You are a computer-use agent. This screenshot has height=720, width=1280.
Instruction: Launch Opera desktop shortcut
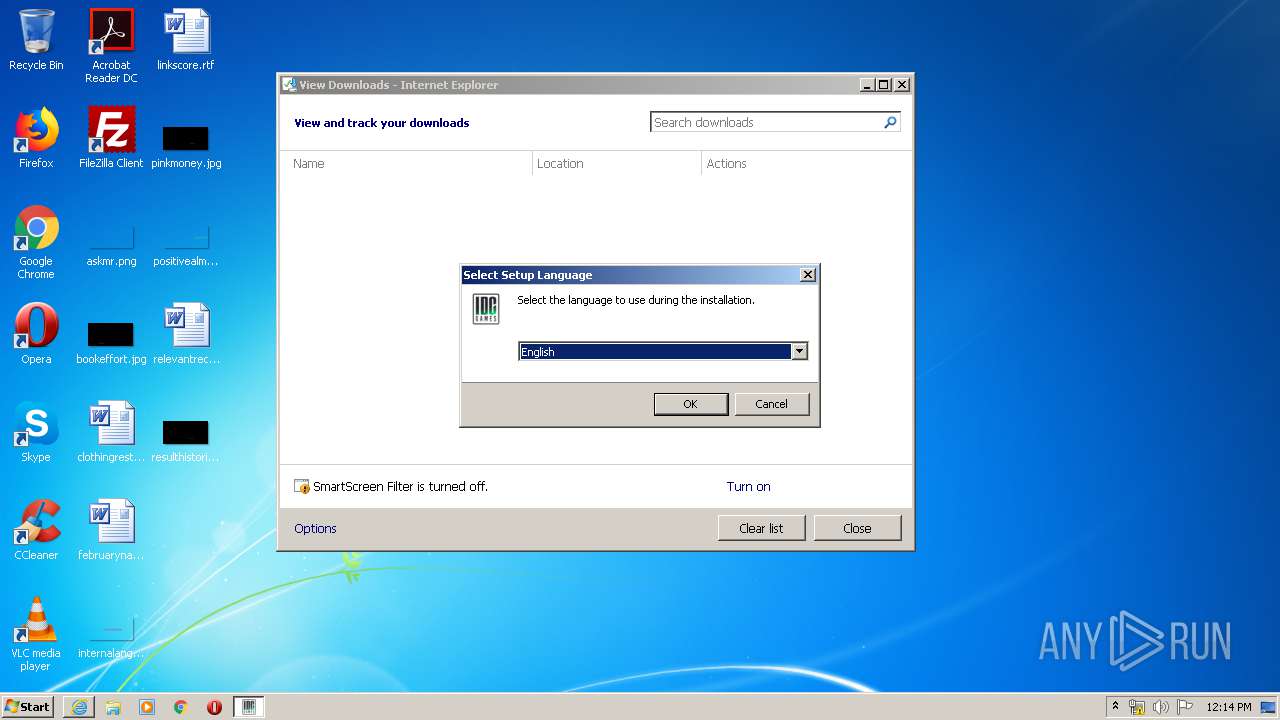pos(36,334)
